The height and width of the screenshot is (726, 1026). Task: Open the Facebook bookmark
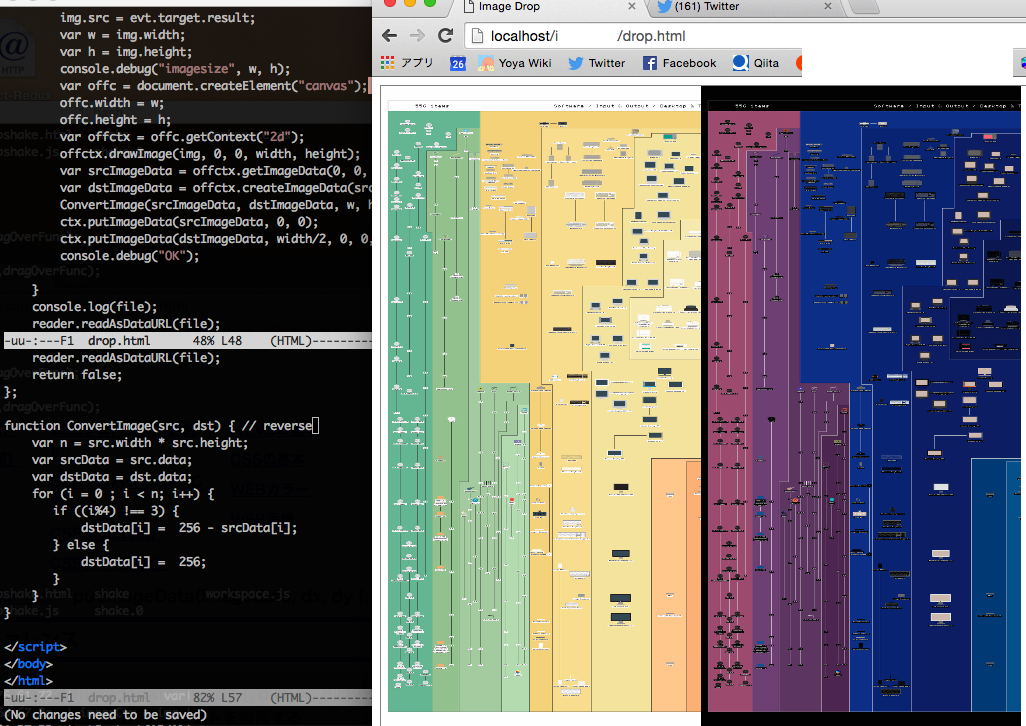[679, 63]
